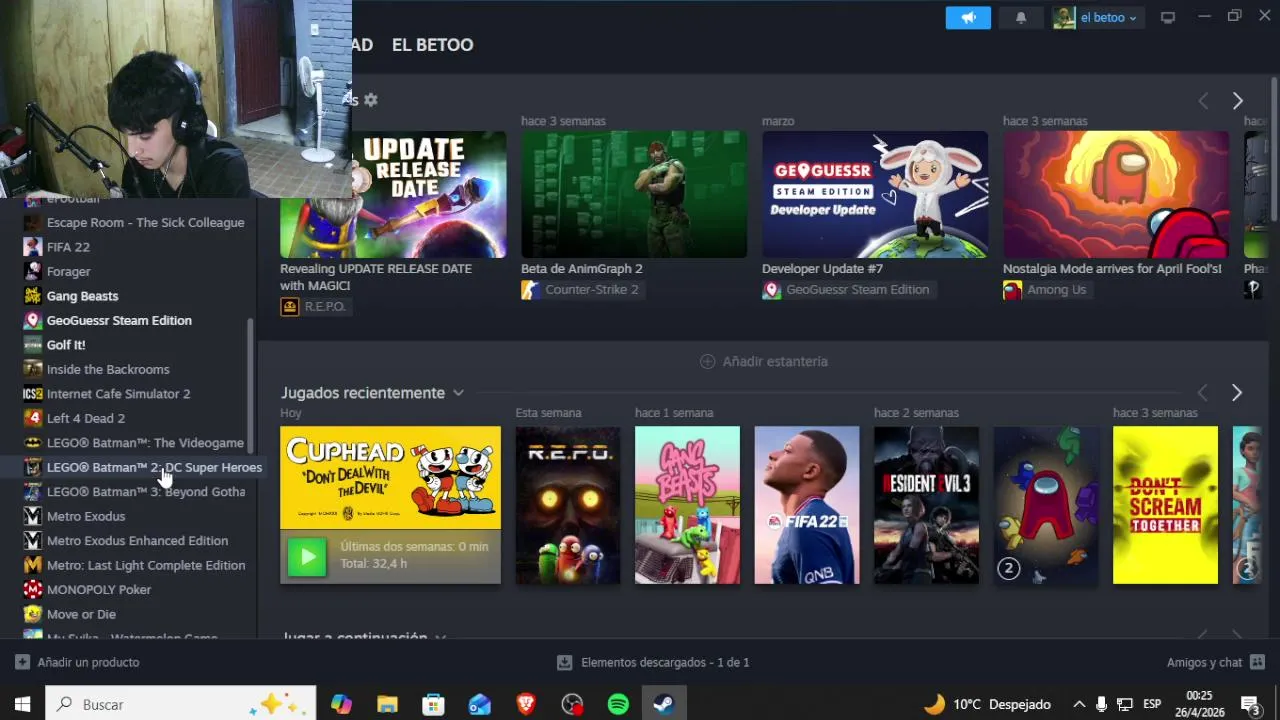This screenshot has height=720, width=1280.
Task: Open Elementos descargados downloads status
Action: (653, 663)
